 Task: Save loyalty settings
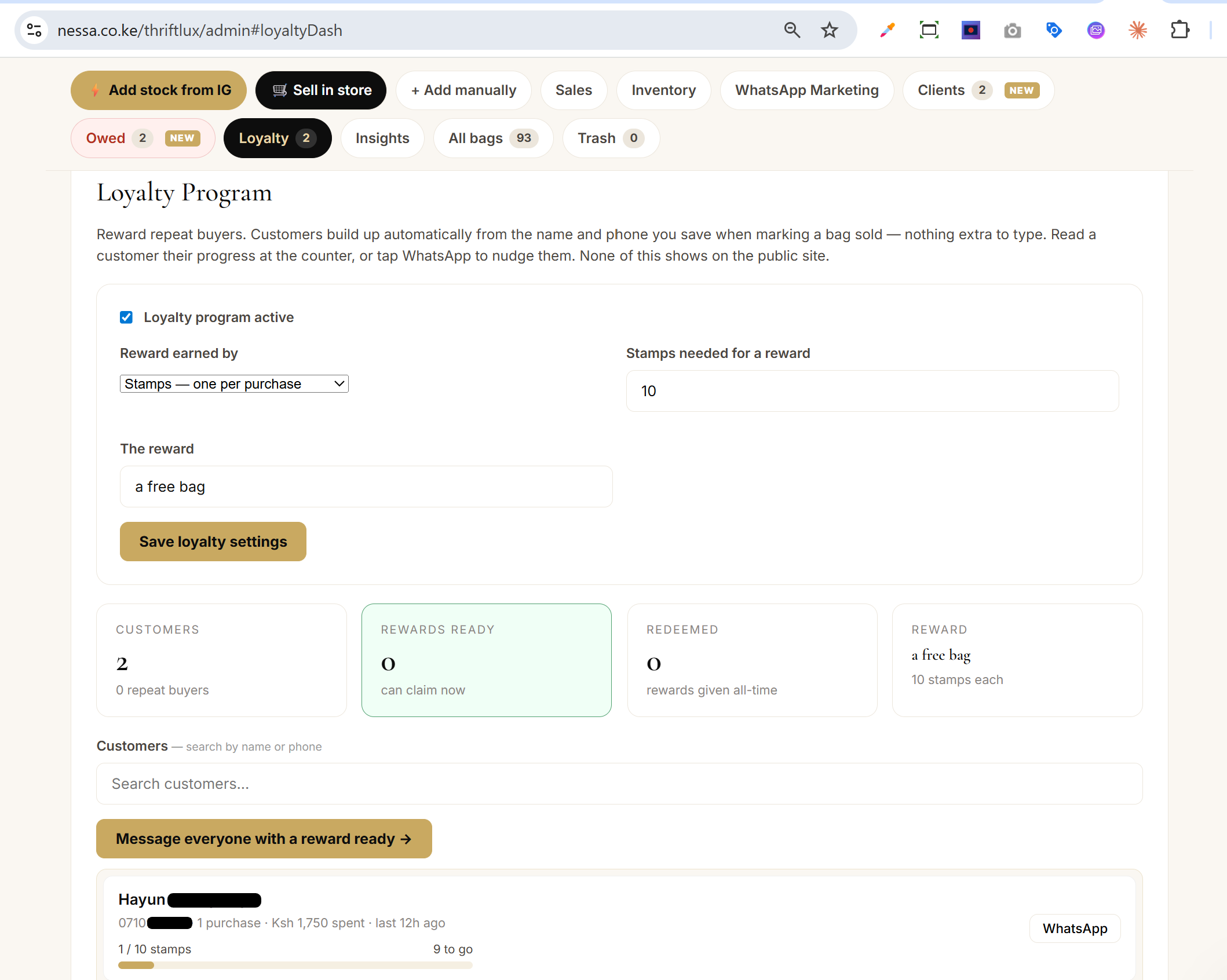[213, 542]
